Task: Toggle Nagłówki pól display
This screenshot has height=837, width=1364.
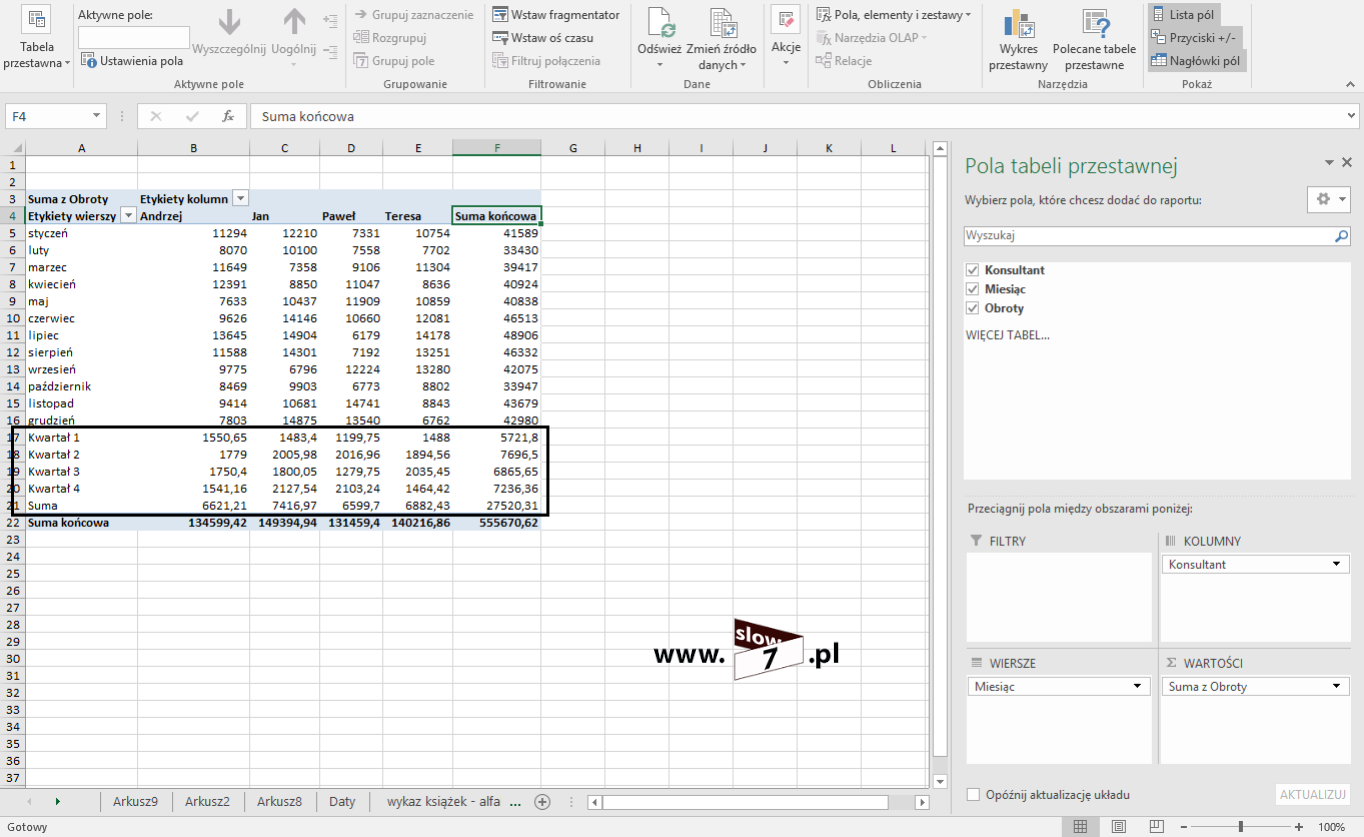Action: pyautogui.click(x=1196, y=61)
